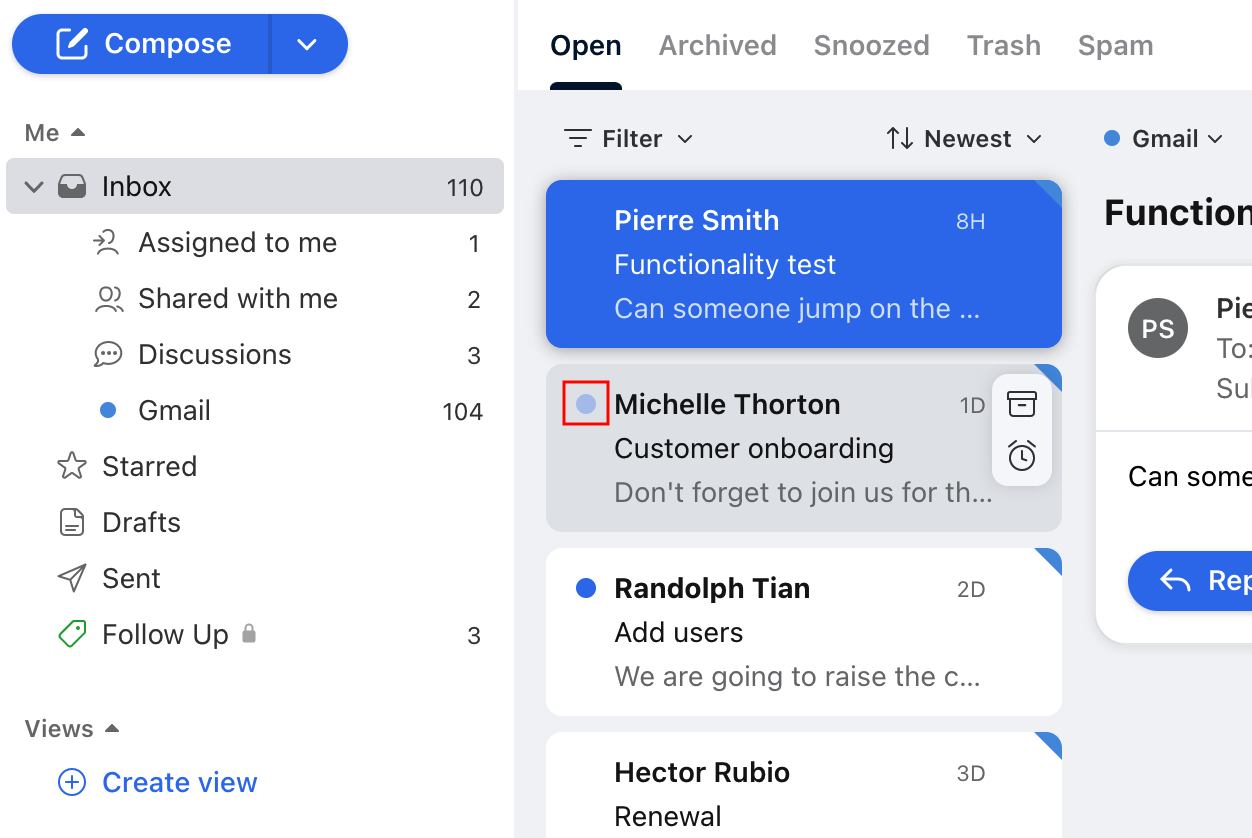Screen dimensions: 1252x838
Task: Click the Sent paper plane icon
Action: (71, 577)
